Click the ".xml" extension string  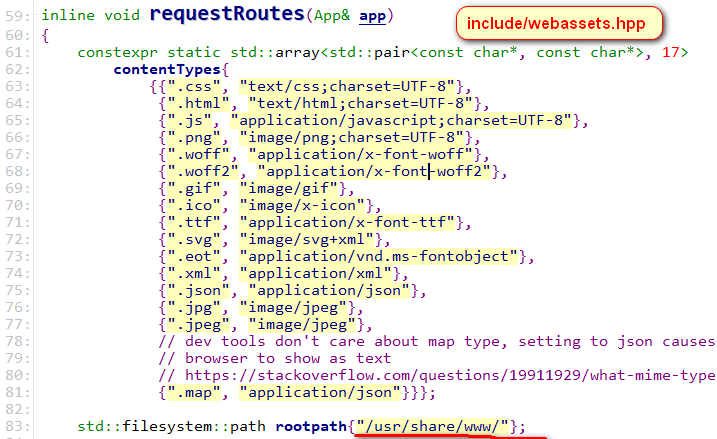tap(194, 273)
